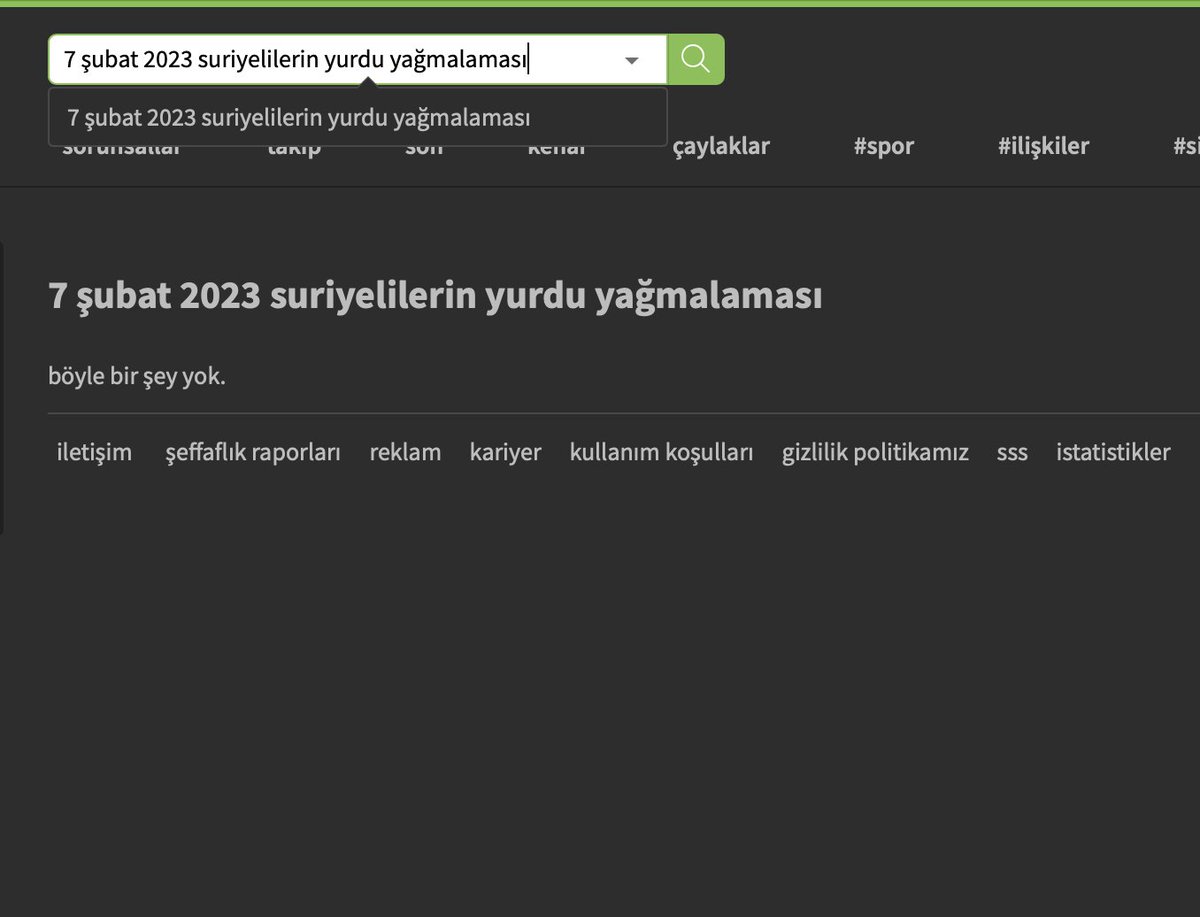
Task: Select the autocomplete suggestion below search box
Action: [x=298, y=118]
